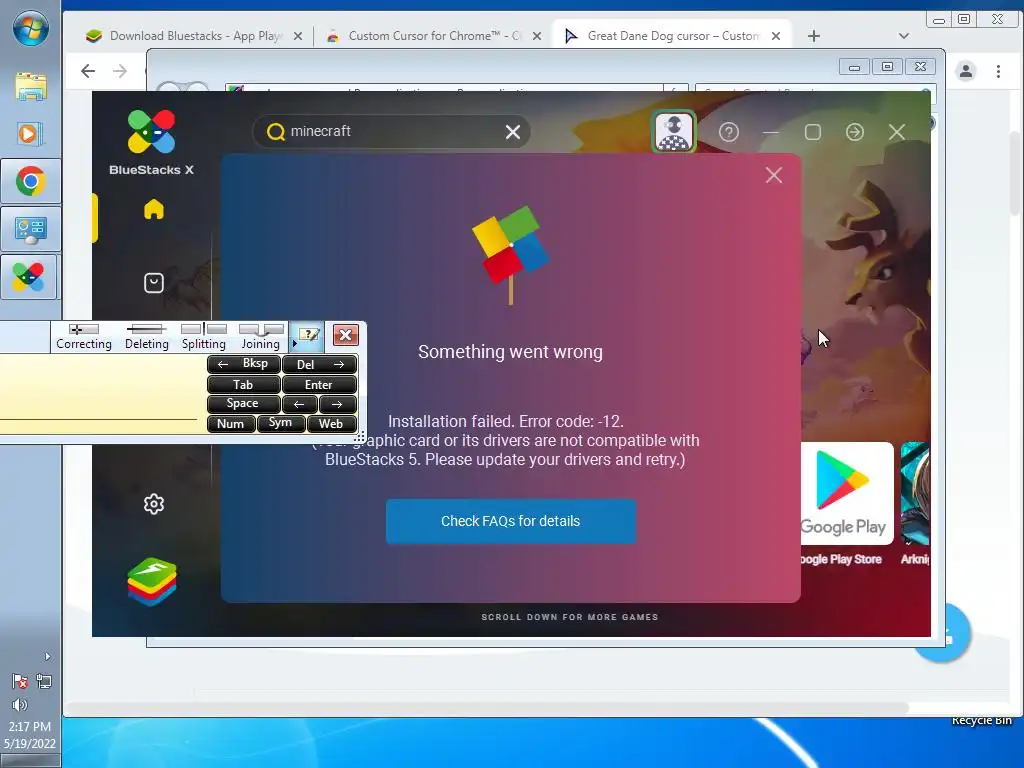The width and height of the screenshot is (1024, 768).
Task: Clear the minecraft search text
Action: tap(513, 132)
